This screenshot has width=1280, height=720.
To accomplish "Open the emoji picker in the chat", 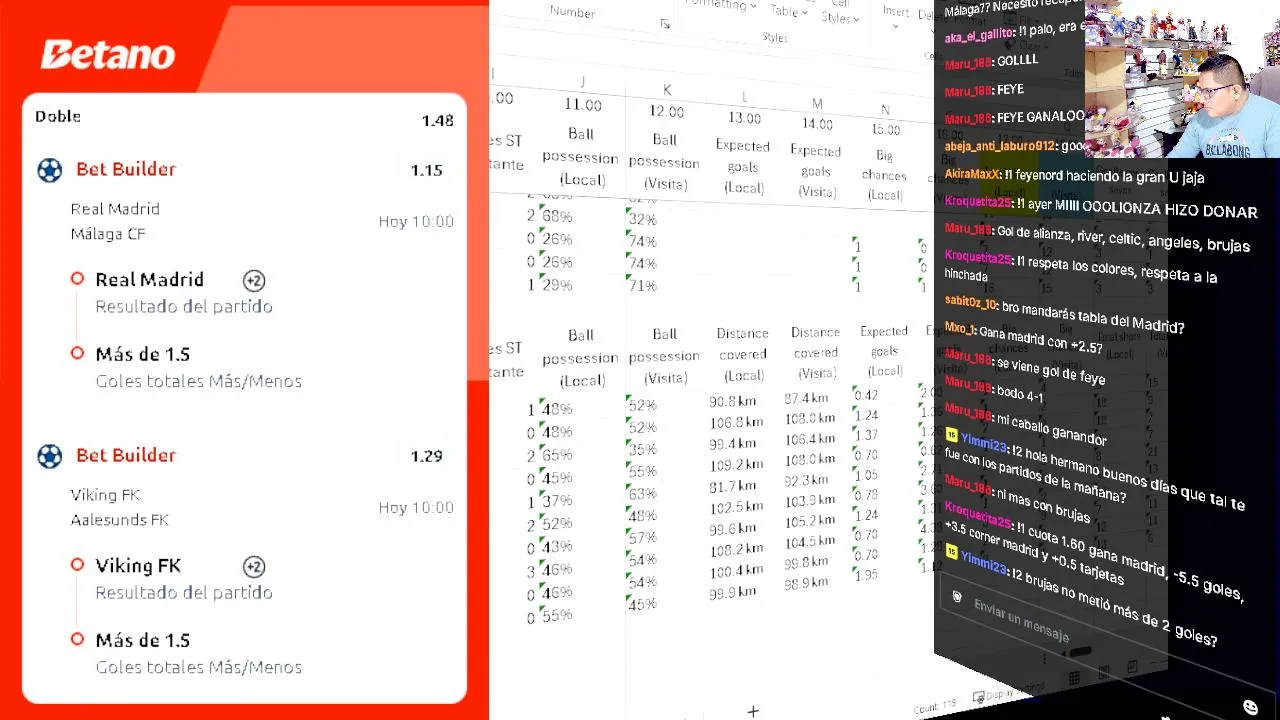I will pyautogui.click(x=1250, y=707).
